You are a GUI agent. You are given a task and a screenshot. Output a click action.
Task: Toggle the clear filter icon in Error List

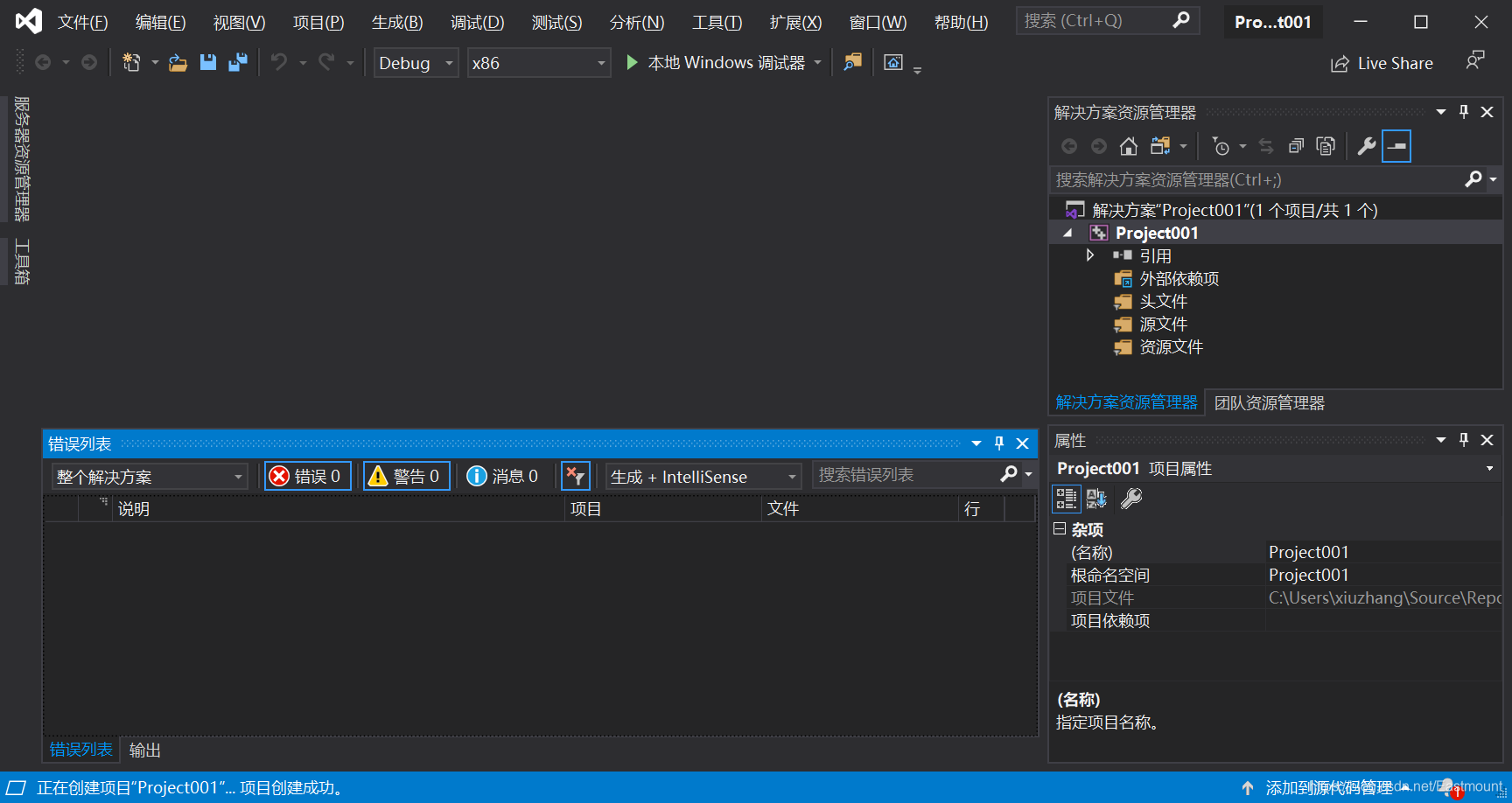click(x=575, y=476)
